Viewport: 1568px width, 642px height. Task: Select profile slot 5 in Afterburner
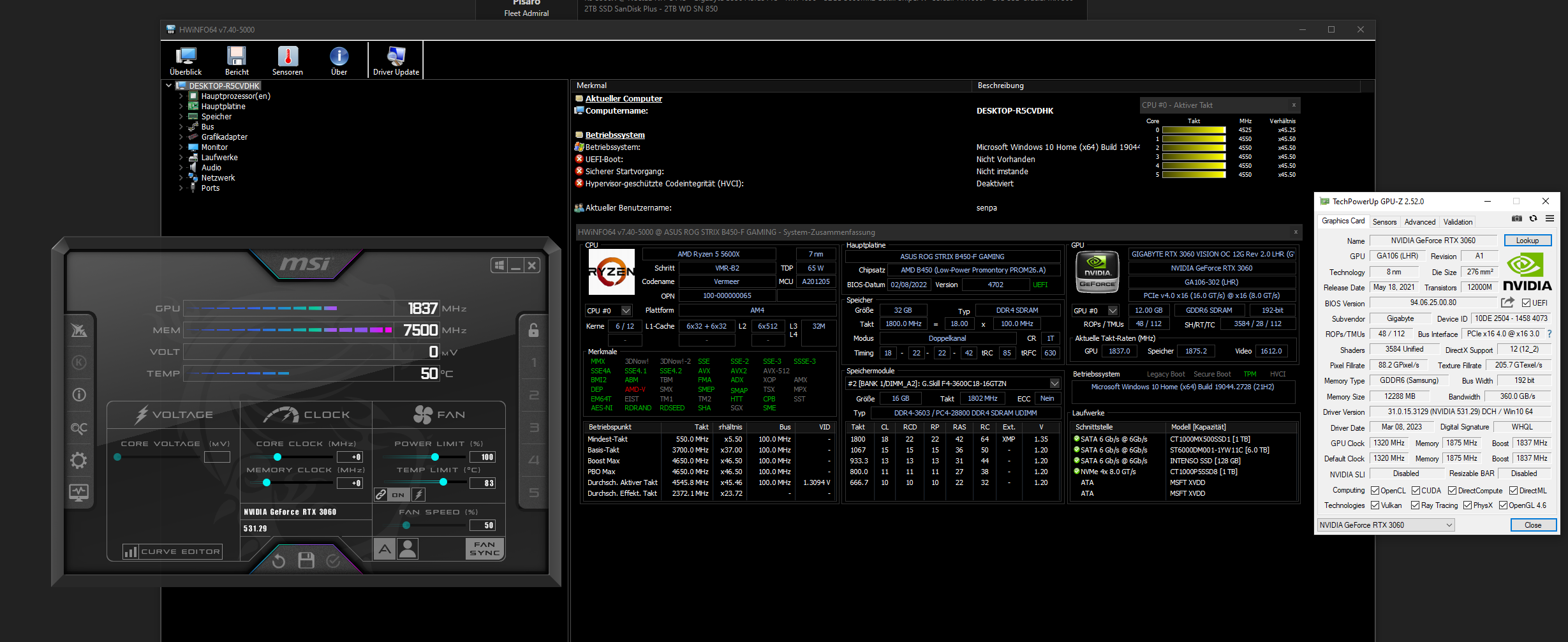pyautogui.click(x=534, y=493)
